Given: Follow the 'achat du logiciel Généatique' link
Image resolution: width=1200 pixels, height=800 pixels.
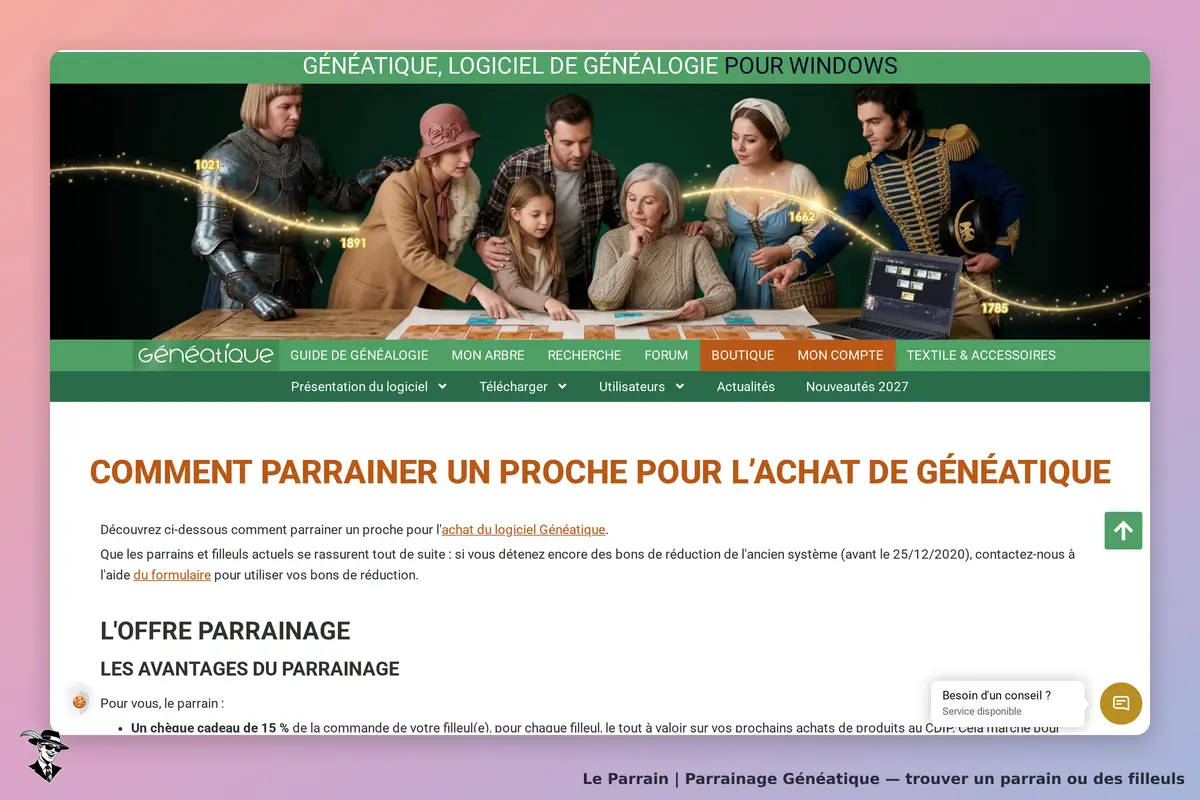Looking at the screenshot, I should [524, 529].
